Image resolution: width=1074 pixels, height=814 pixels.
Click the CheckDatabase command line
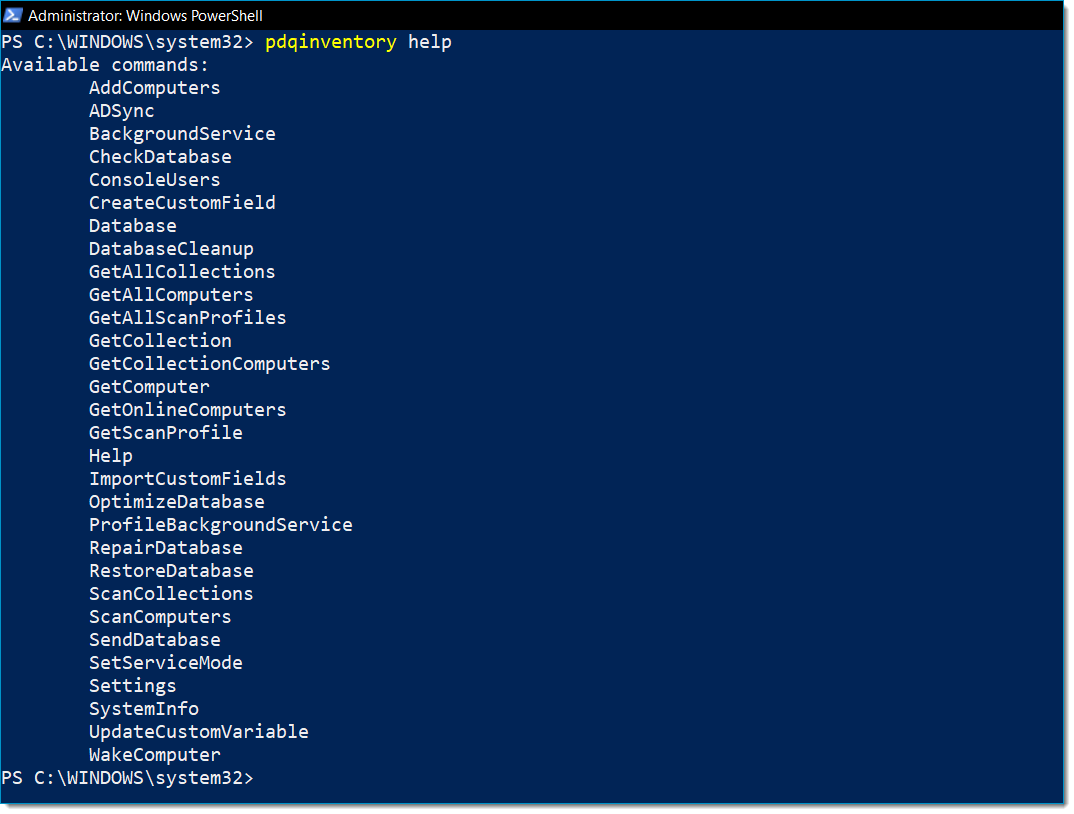tap(160, 157)
